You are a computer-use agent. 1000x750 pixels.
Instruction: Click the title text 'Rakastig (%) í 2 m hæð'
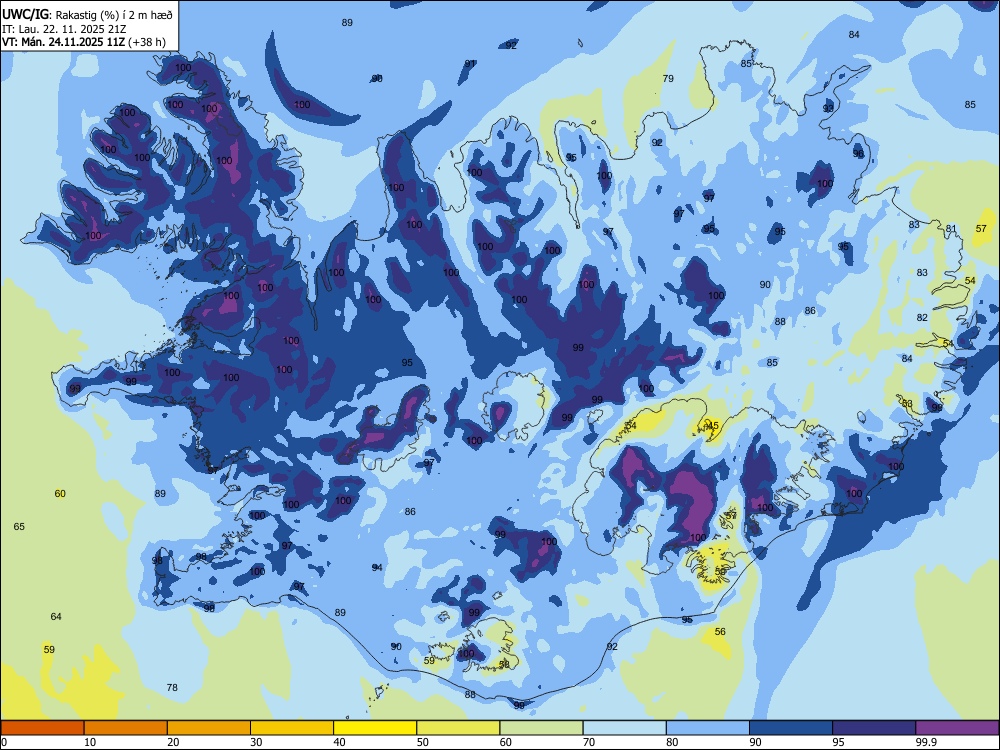(114, 15)
